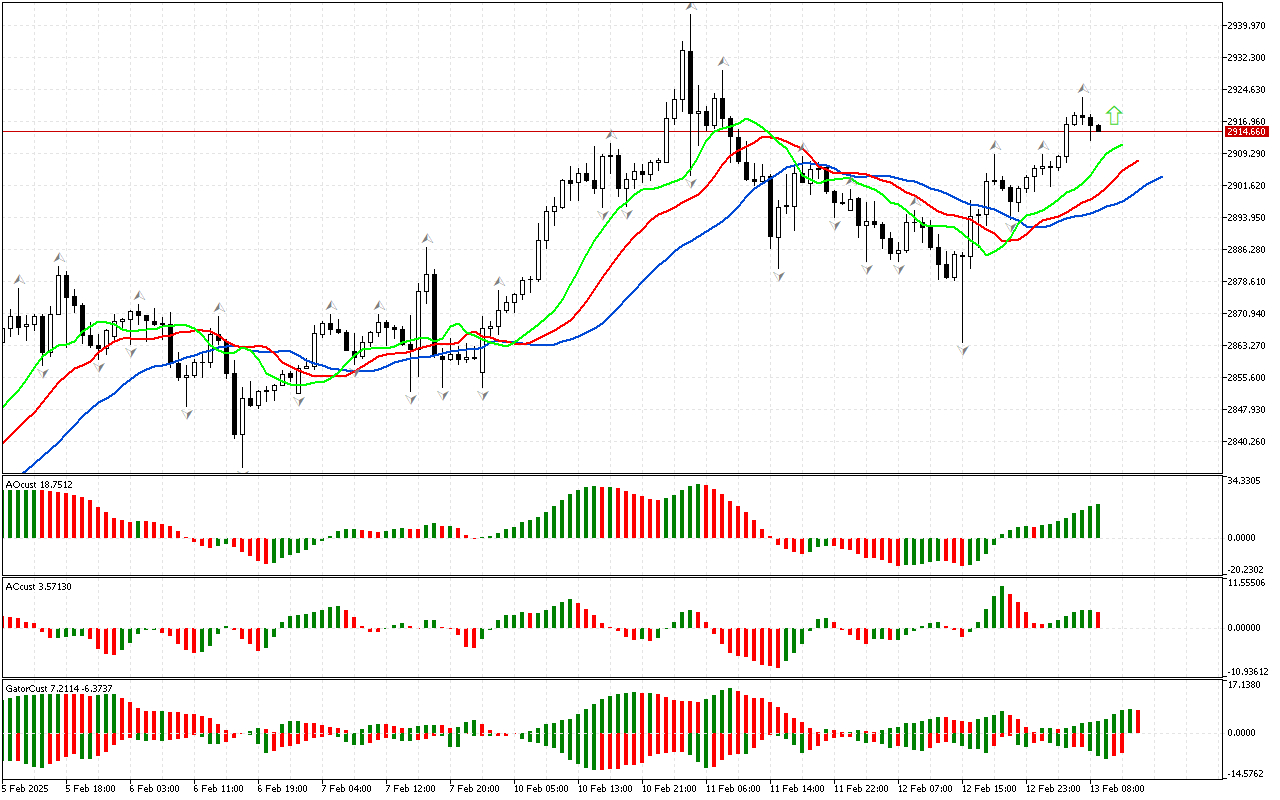Screen dimensions: 1280x800
Task: Click price level 2840.260 on the scale
Action: pos(1246,441)
